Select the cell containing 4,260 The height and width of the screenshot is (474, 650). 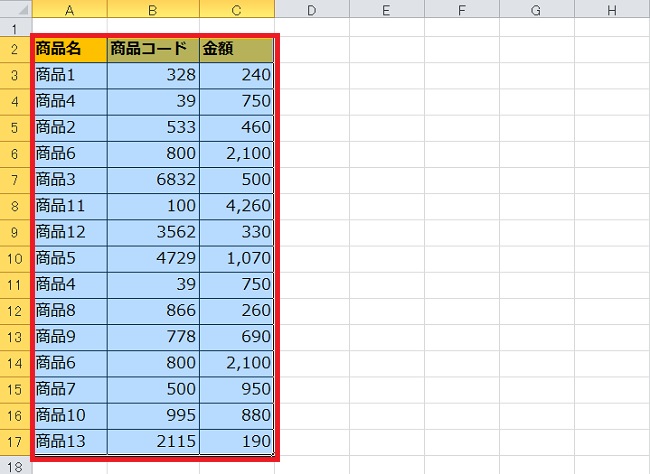click(236, 205)
